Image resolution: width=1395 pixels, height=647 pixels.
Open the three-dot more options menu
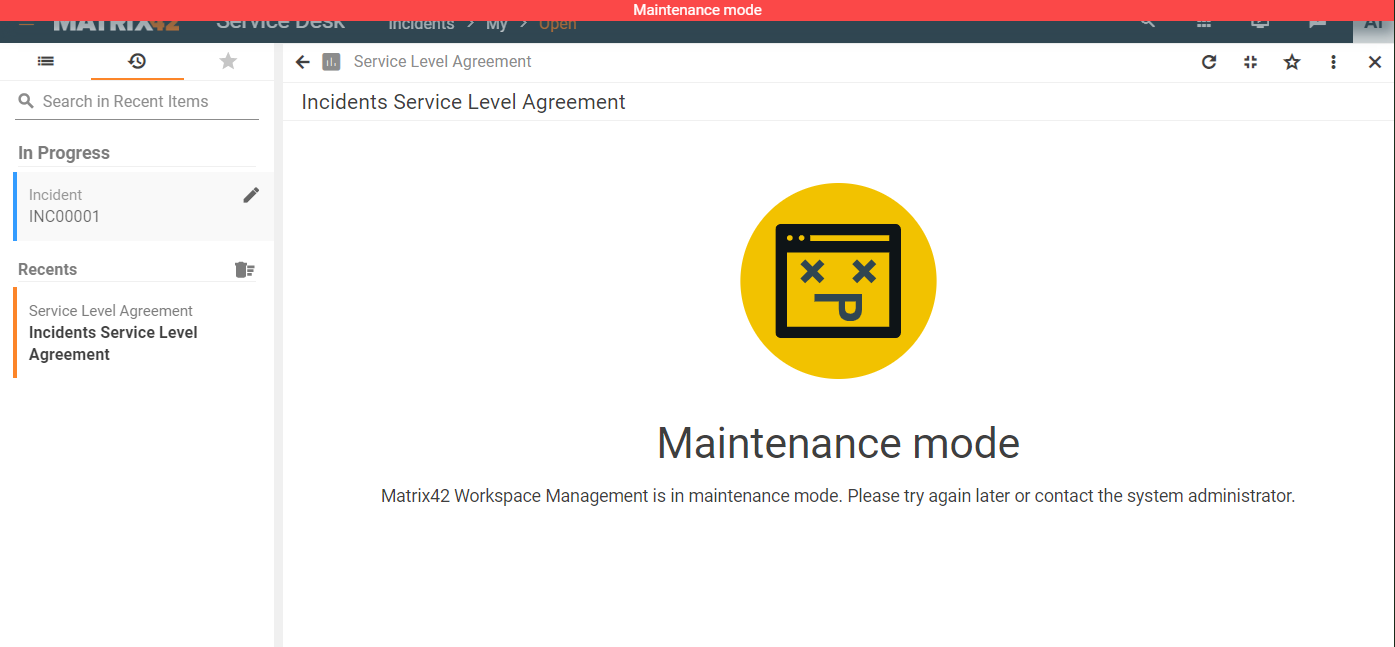[1333, 62]
